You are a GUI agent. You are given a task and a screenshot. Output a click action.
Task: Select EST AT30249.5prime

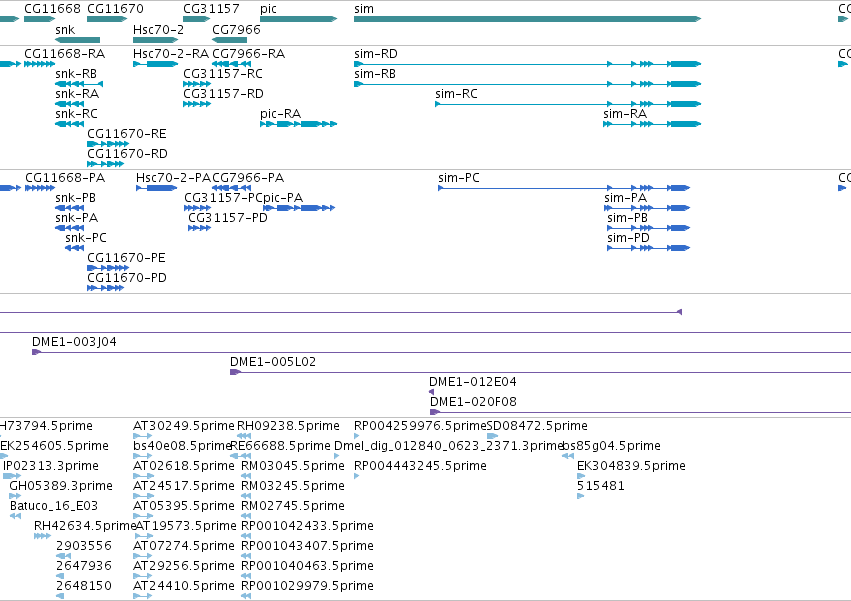(143, 436)
